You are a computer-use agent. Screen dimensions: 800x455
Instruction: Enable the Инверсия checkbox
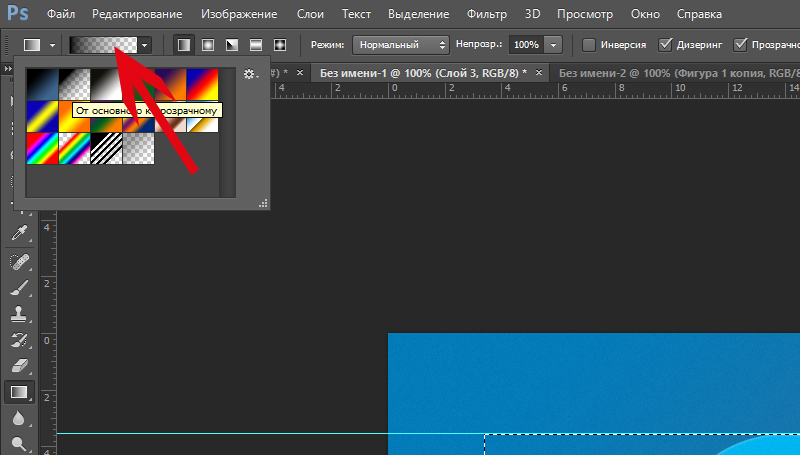(x=589, y=45)
